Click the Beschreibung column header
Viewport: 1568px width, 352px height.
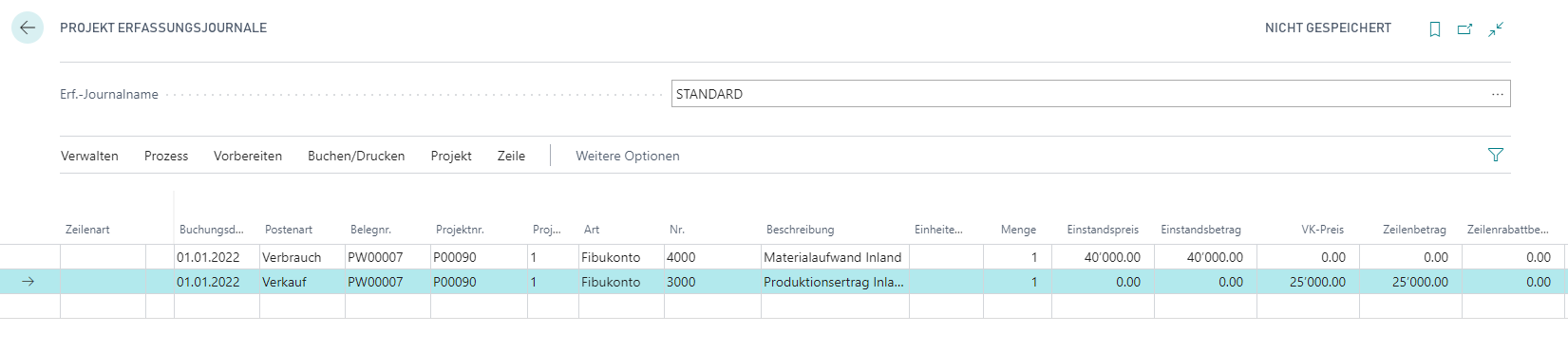pyautogui.click(x=800, y=230)
